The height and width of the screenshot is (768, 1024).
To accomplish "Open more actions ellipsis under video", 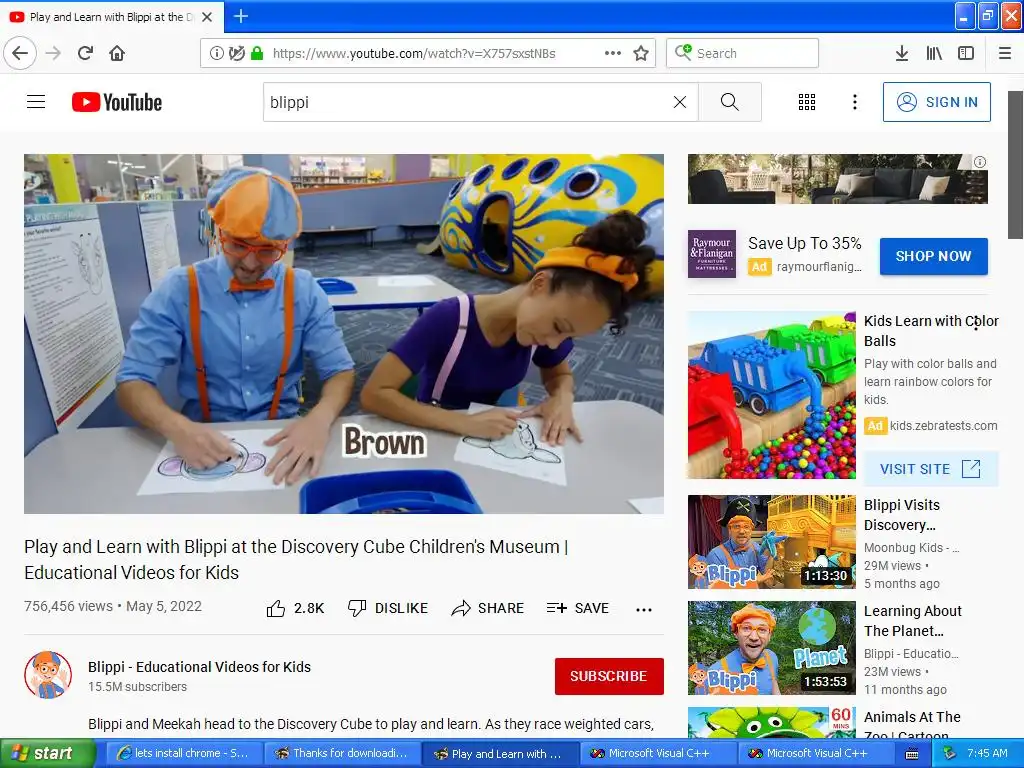I will (x=644, y=609).
